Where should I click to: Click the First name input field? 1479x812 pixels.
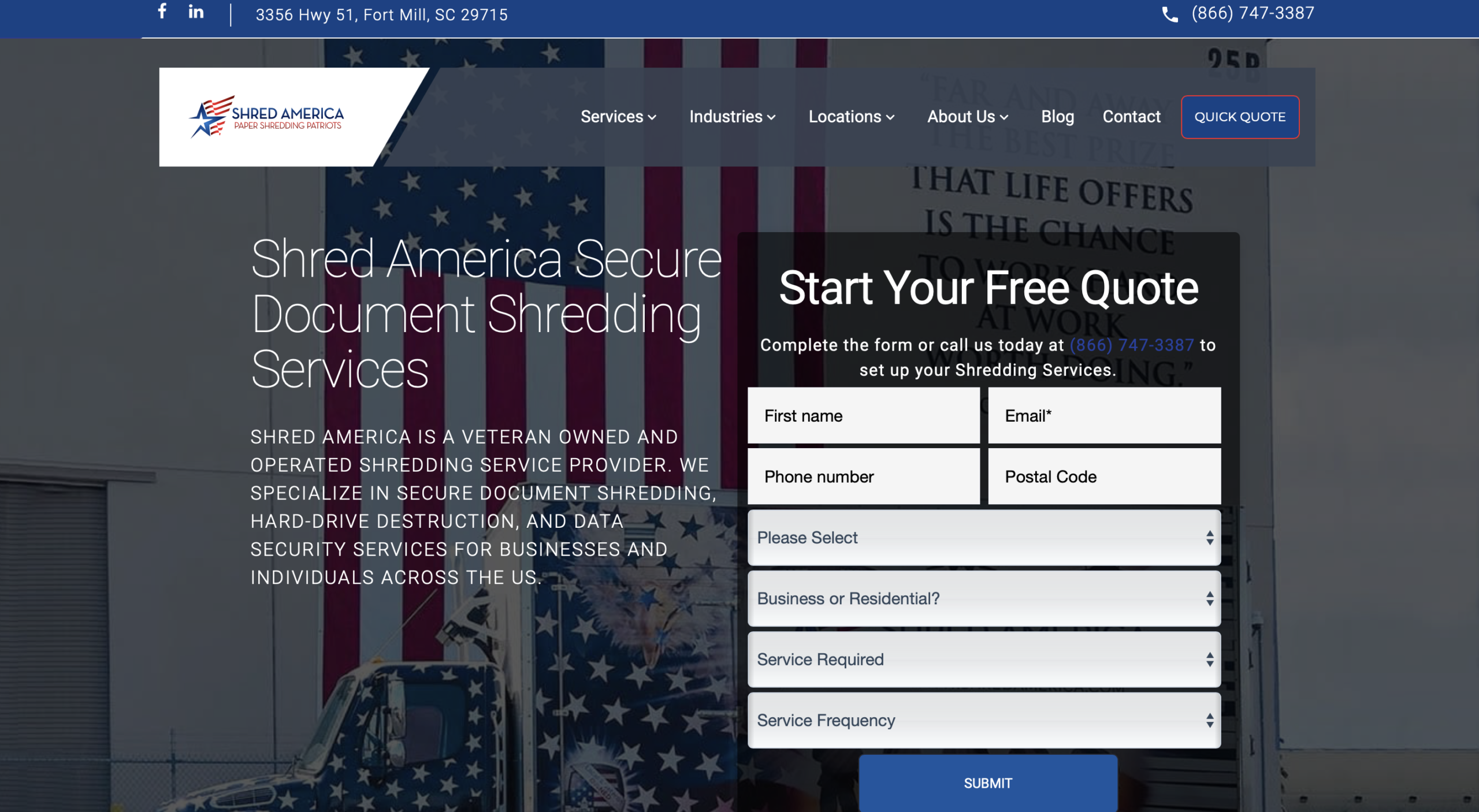[864, 415]
